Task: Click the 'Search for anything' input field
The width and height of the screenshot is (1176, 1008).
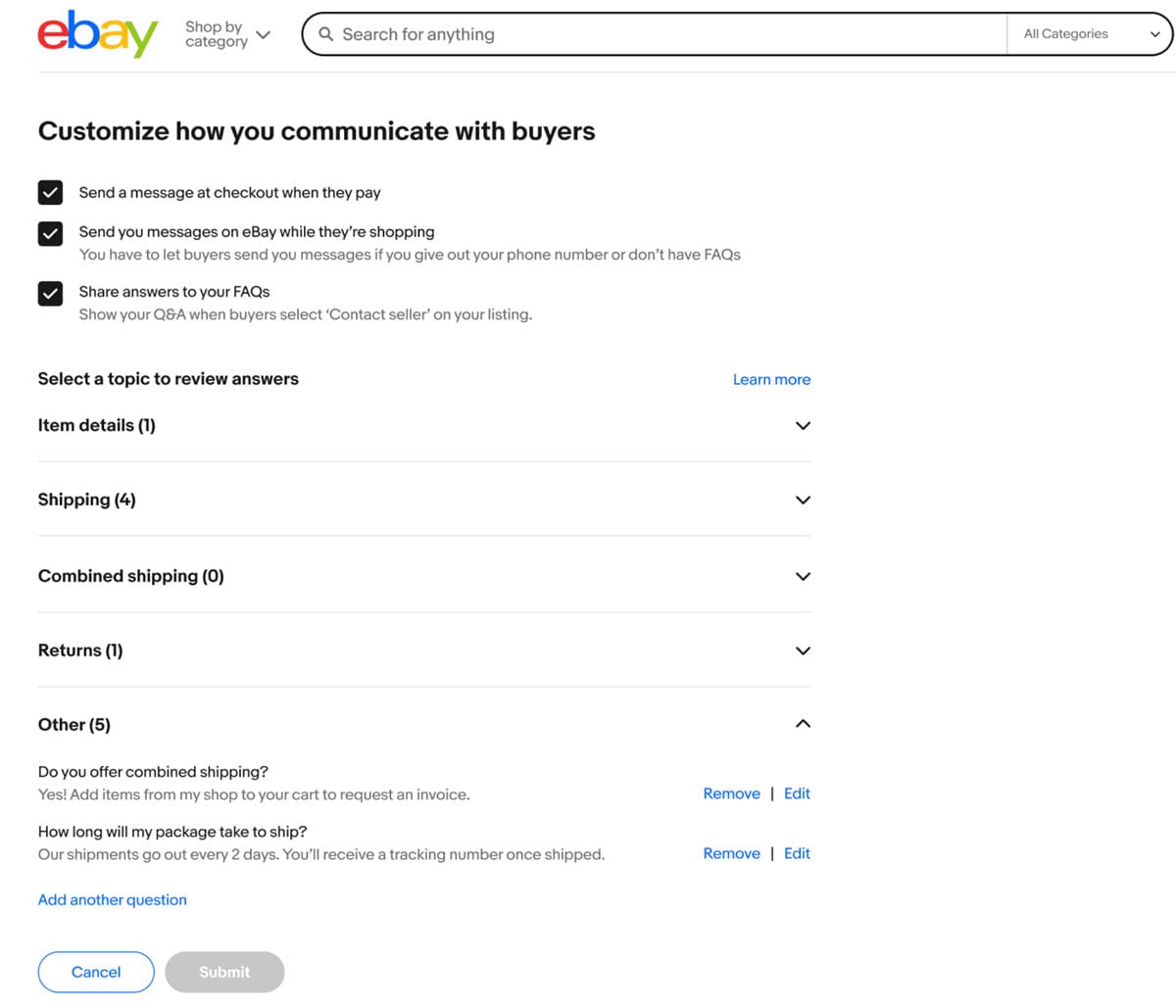Action: click(x=647, y=33)
